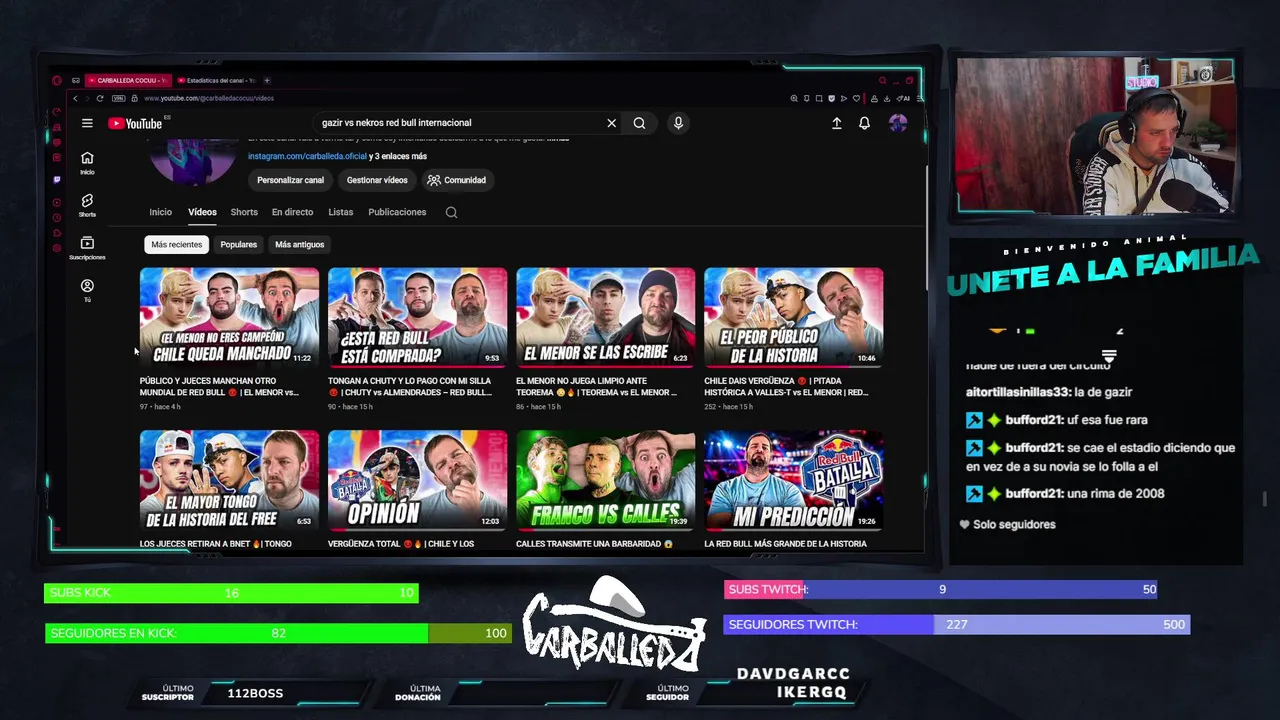Go forward with the browser forward arrow
Image resolution: width=1280 pixels, height=720 pixels.
pos(87,98)
